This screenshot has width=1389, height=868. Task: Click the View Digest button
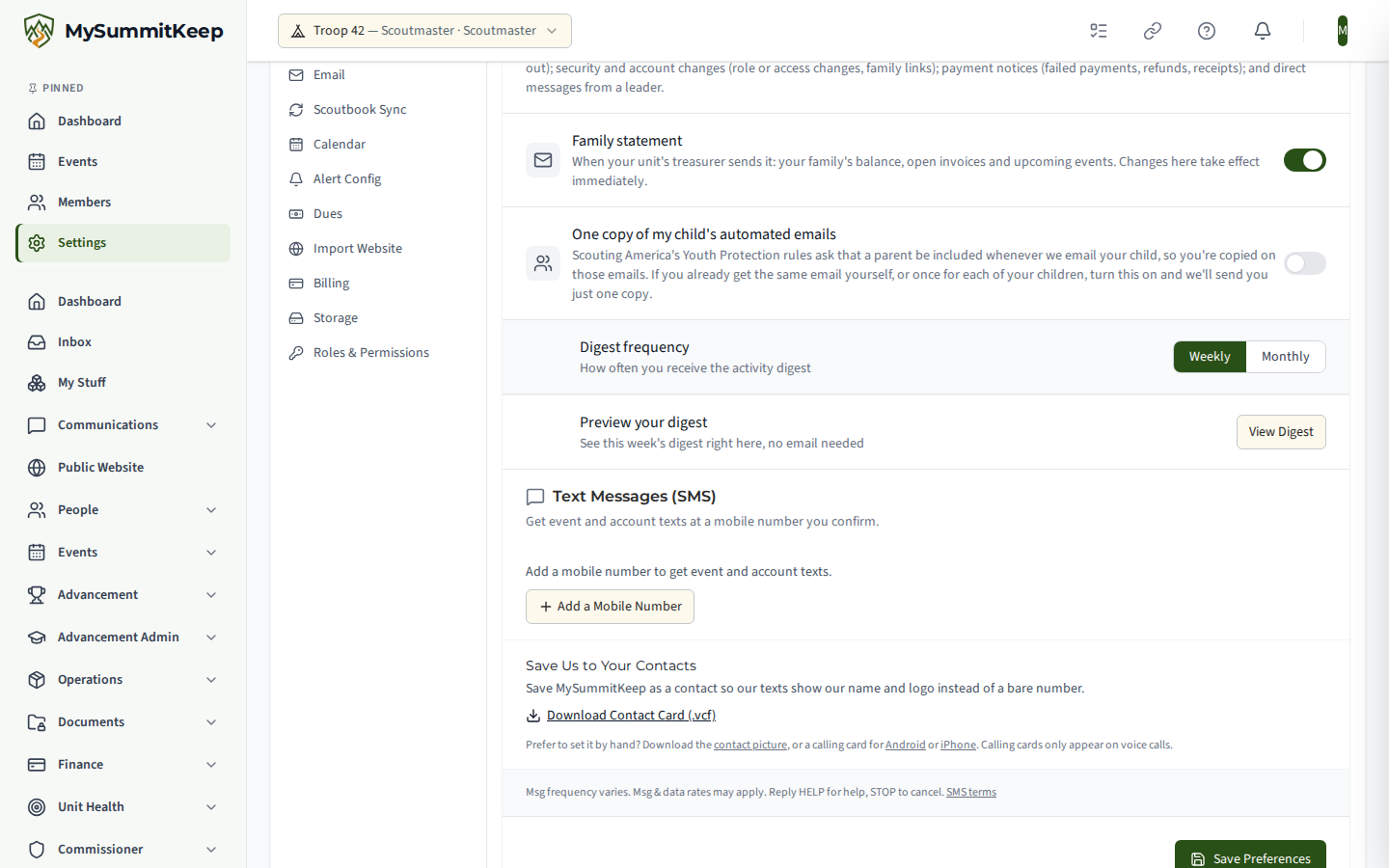(1281, 432)
